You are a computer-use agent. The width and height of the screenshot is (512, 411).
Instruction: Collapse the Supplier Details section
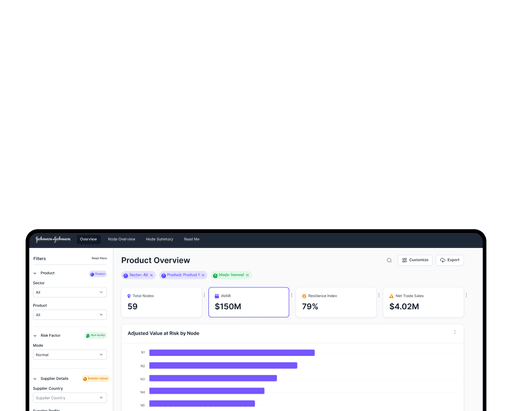pyautogui.click(x=35, y=379)
